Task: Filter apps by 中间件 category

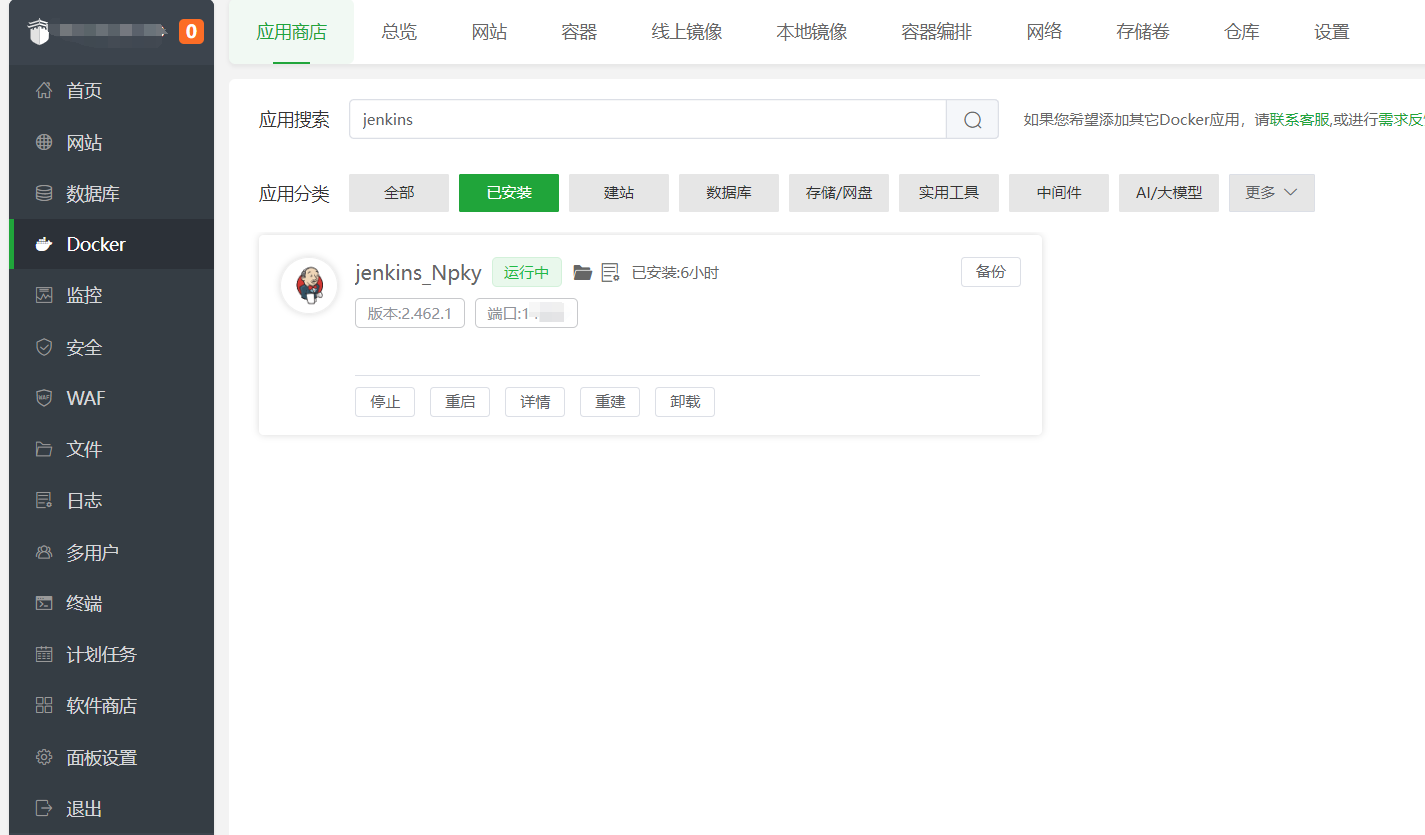Action: coord(1059,192)
